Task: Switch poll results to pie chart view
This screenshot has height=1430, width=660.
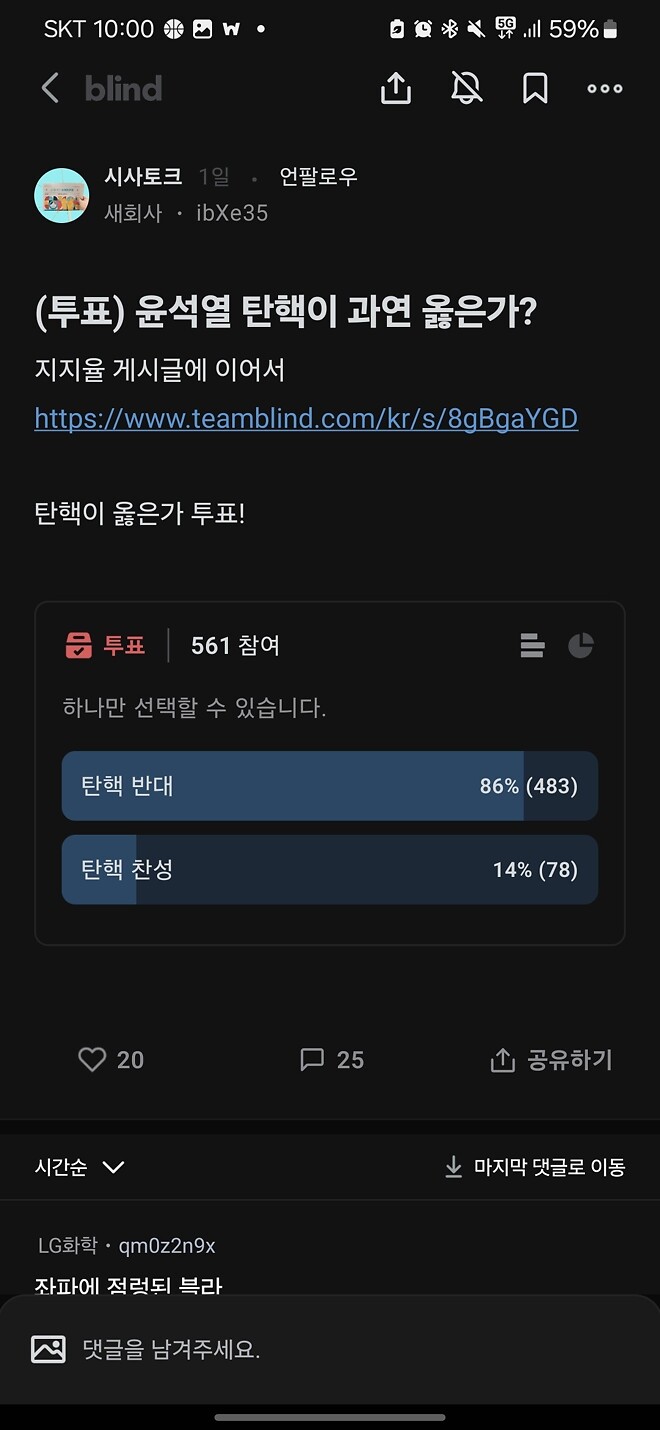Action: pos(581,646)
